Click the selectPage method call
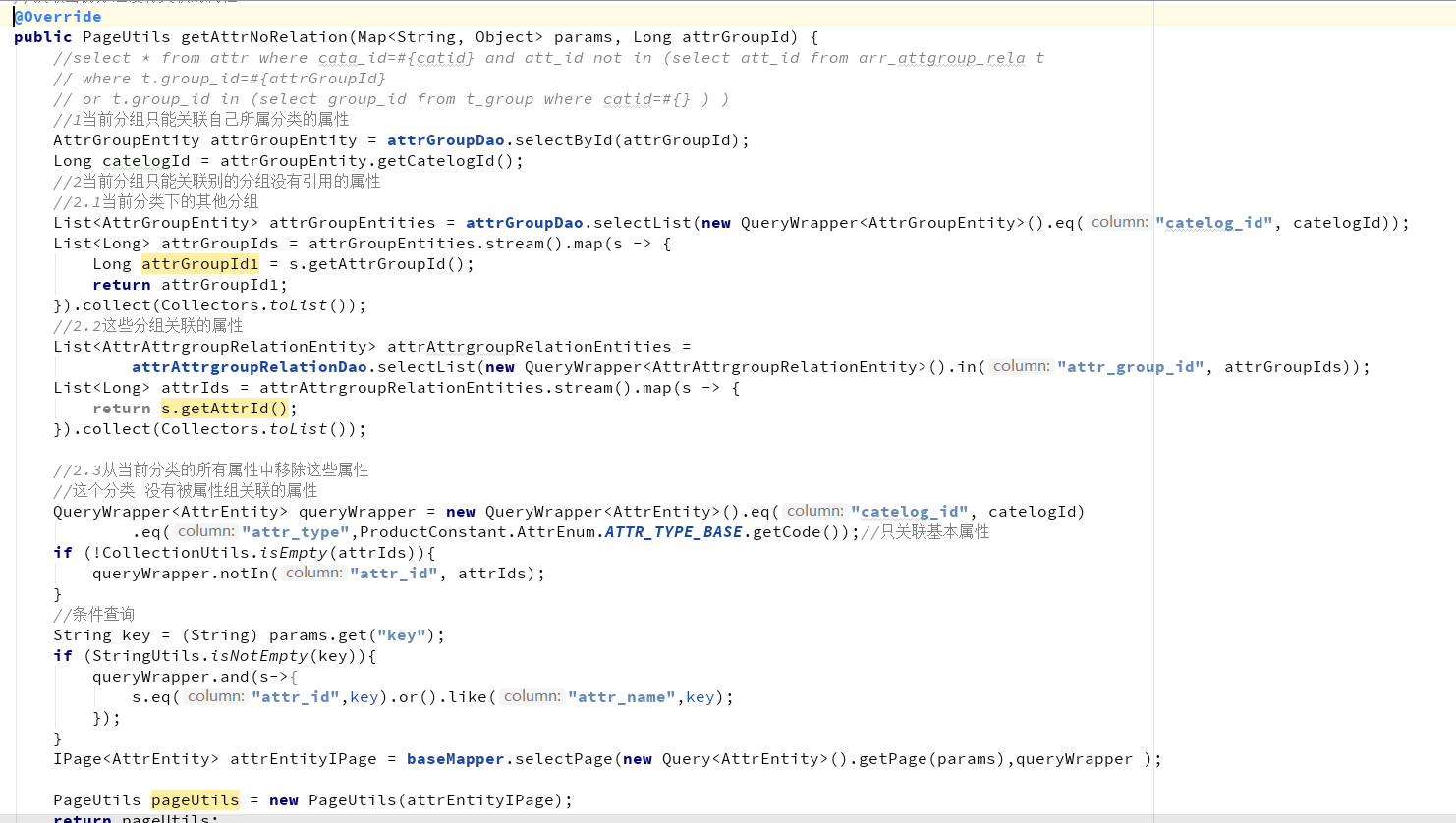Viewport: 1456px width, 823px height. coord(564,758)
